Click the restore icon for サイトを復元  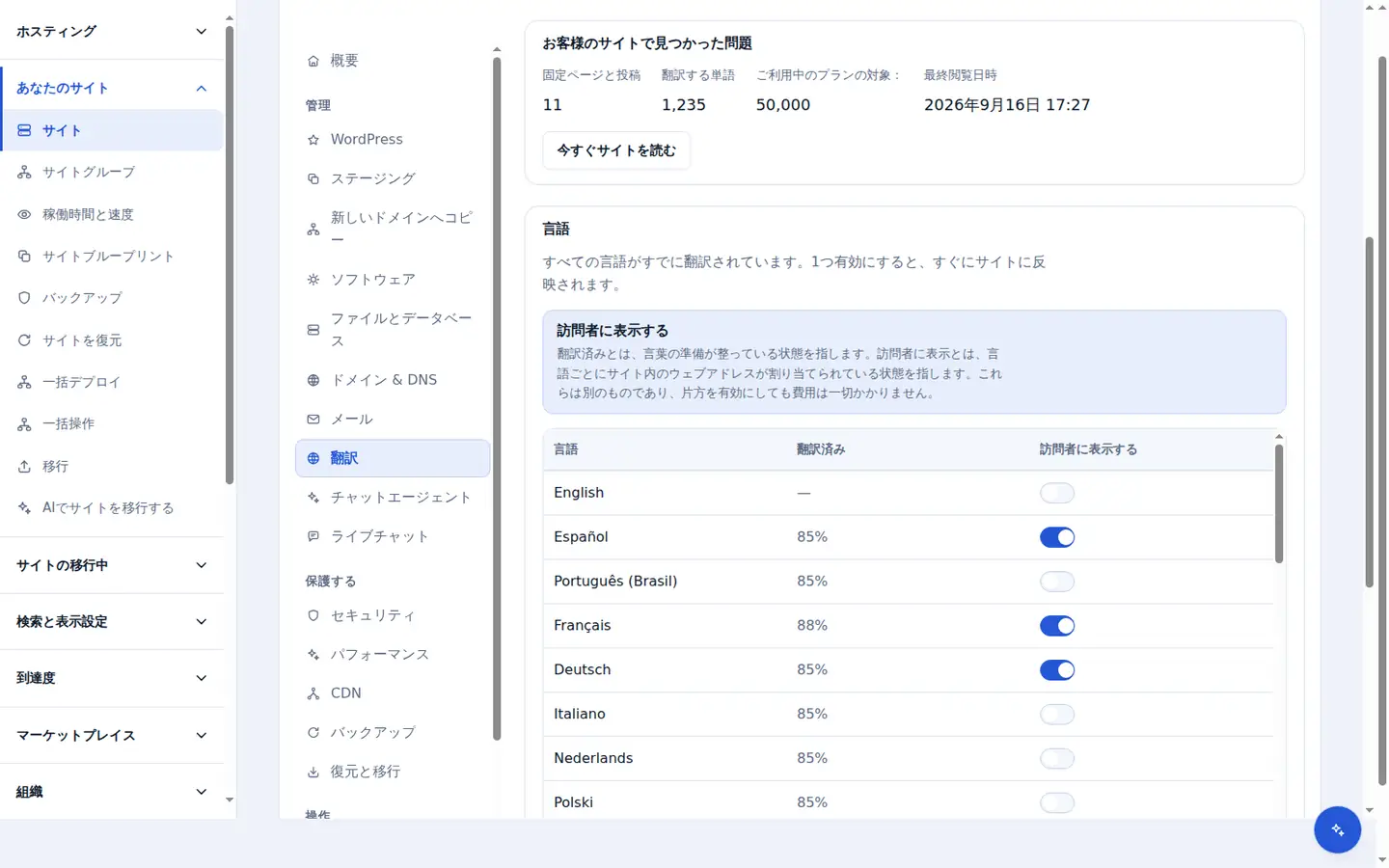point(24,340)
